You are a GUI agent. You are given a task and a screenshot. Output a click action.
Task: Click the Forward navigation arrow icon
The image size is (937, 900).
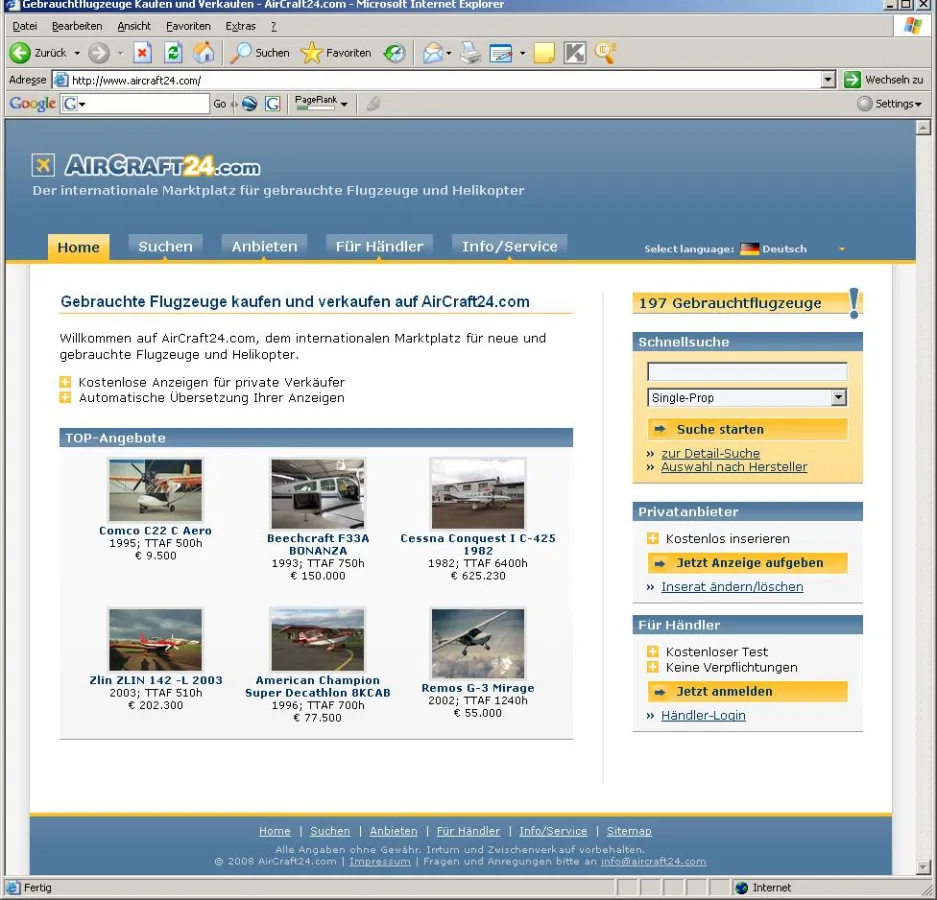tap(97, 53)
